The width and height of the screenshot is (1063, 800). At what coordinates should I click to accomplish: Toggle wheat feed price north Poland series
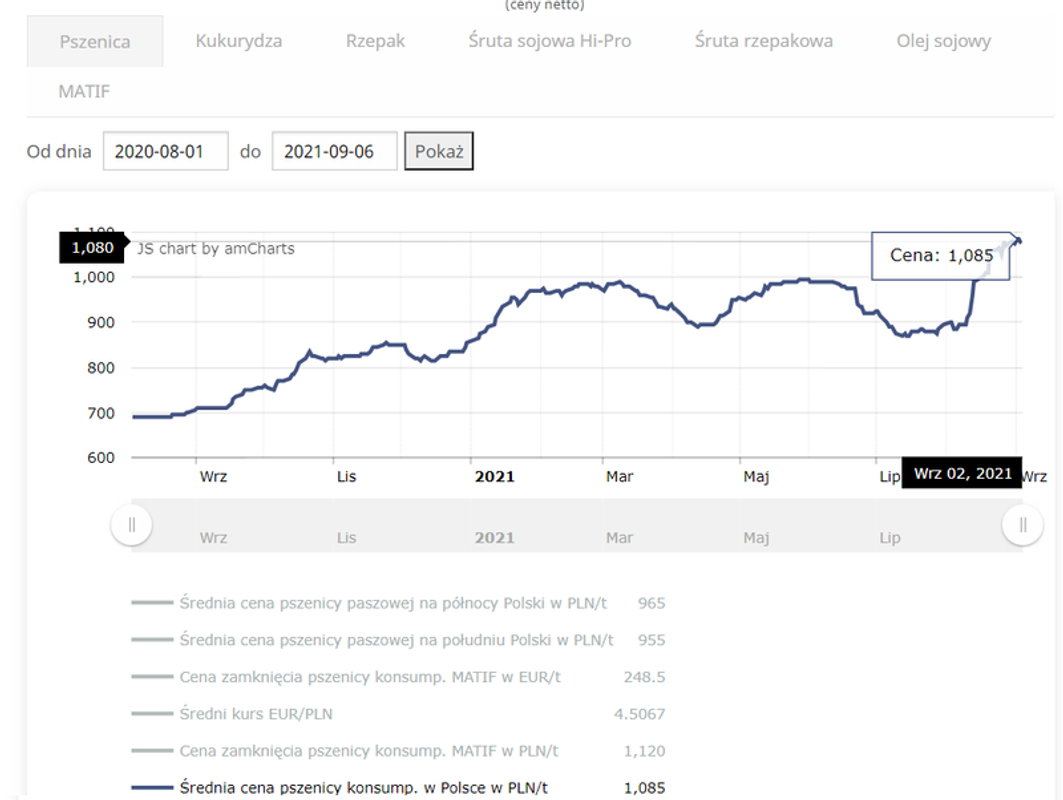point(399,603)
